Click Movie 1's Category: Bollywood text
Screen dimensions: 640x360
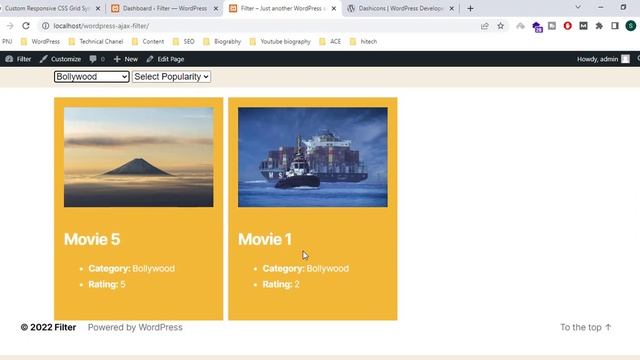306,269
